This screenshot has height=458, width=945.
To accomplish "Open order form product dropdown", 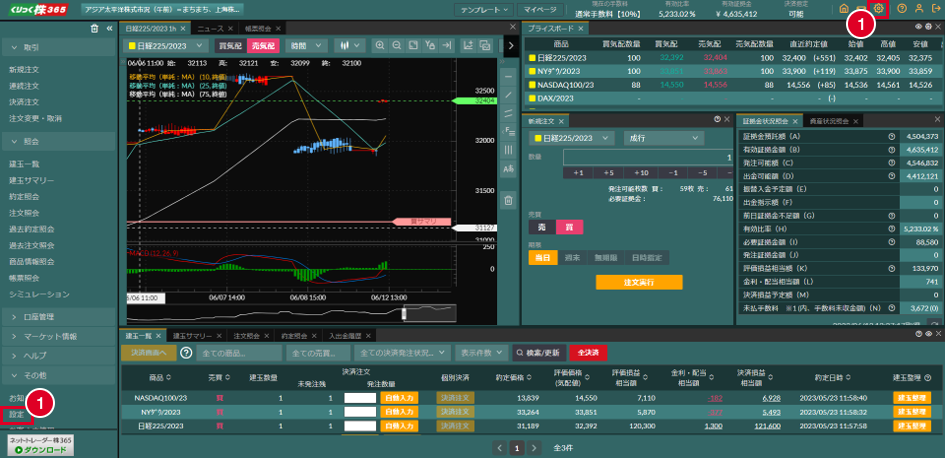I will coord(571,138).
